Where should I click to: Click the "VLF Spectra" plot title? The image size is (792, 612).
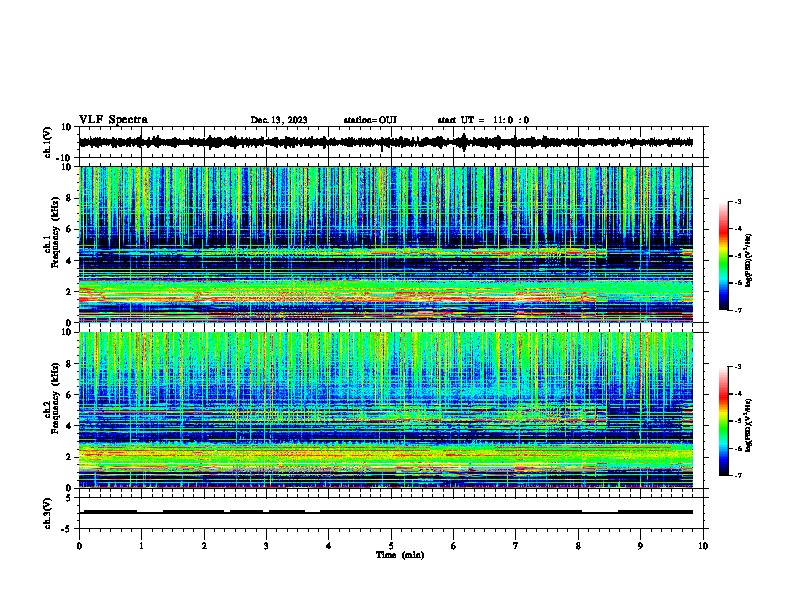tap(113, 120)
